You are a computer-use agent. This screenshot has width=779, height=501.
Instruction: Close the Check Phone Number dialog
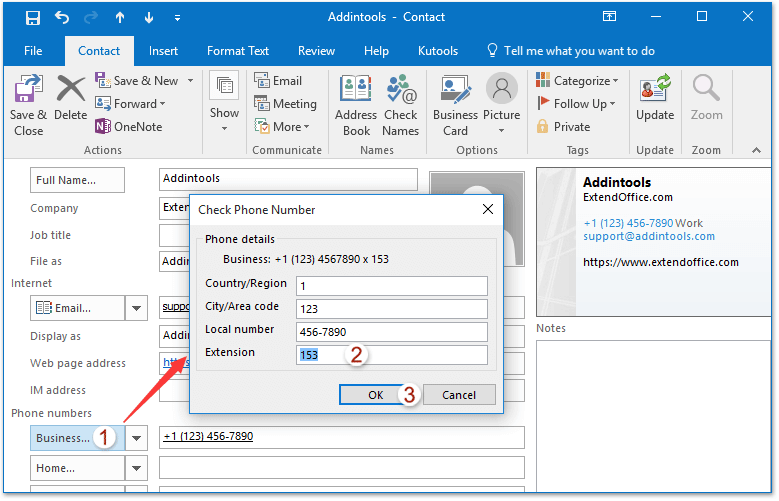[488, 209]
